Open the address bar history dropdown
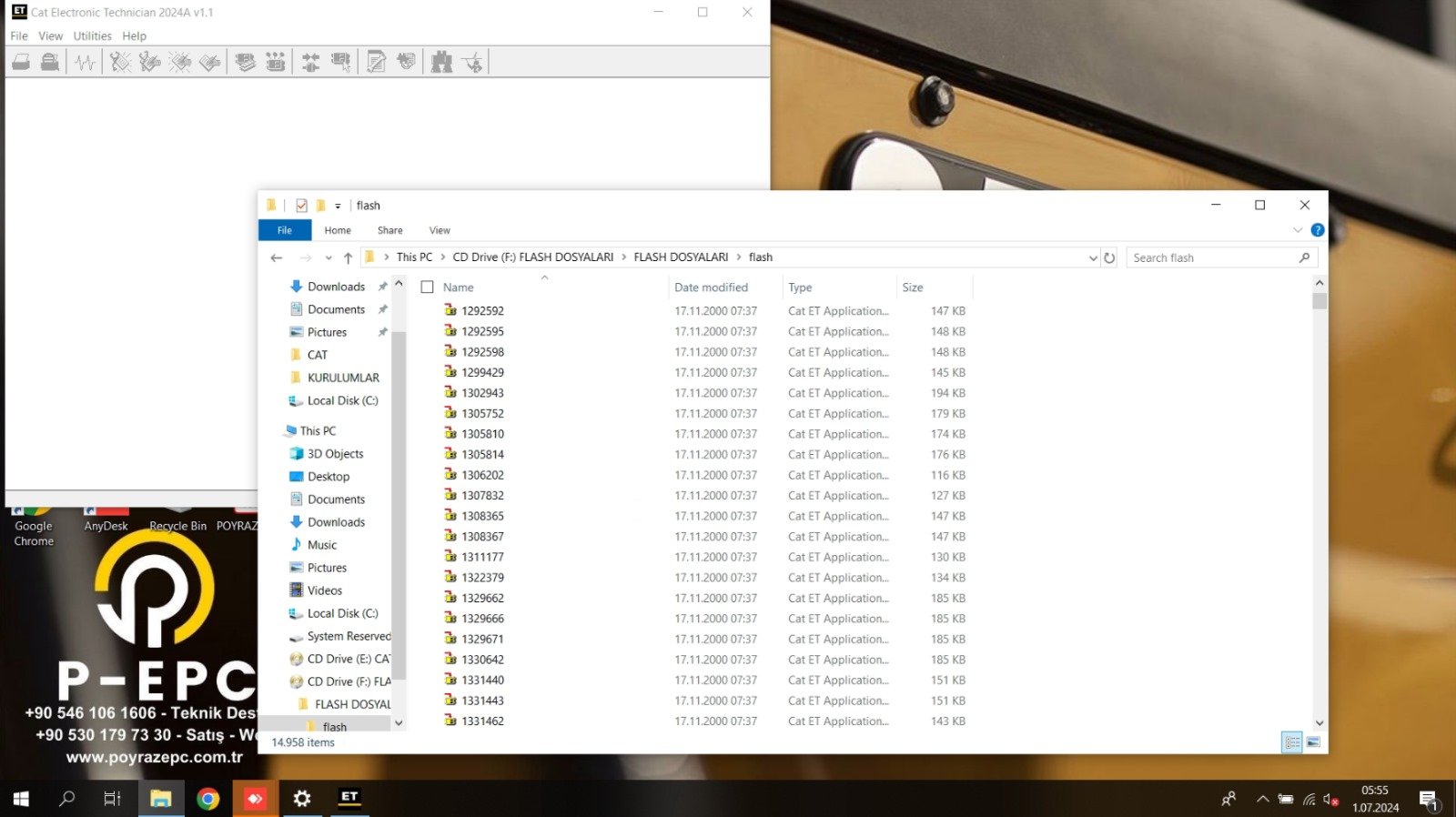This screenshot has height=817, width=1456. click(1093, 258)
